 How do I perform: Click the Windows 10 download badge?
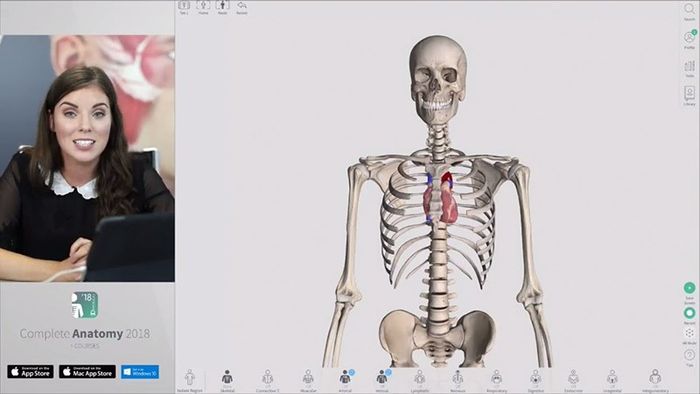click(140, 372)
